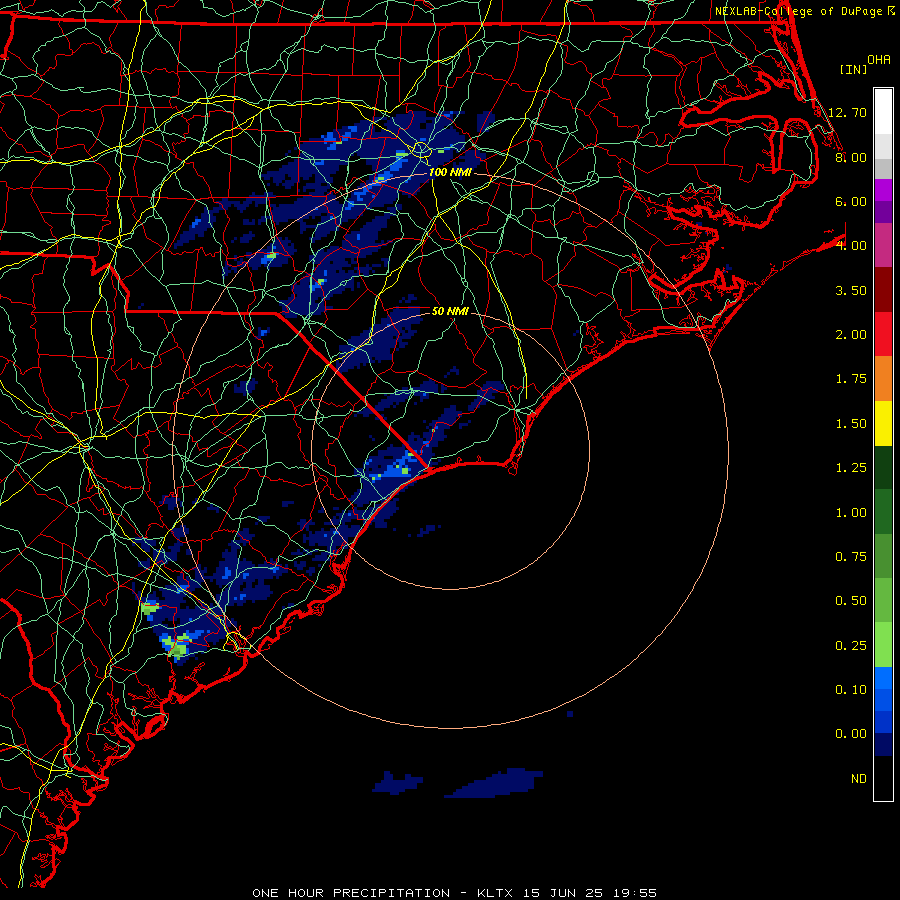
Task: Click the 0.75 legend value
Action: (x=851, y=557)
